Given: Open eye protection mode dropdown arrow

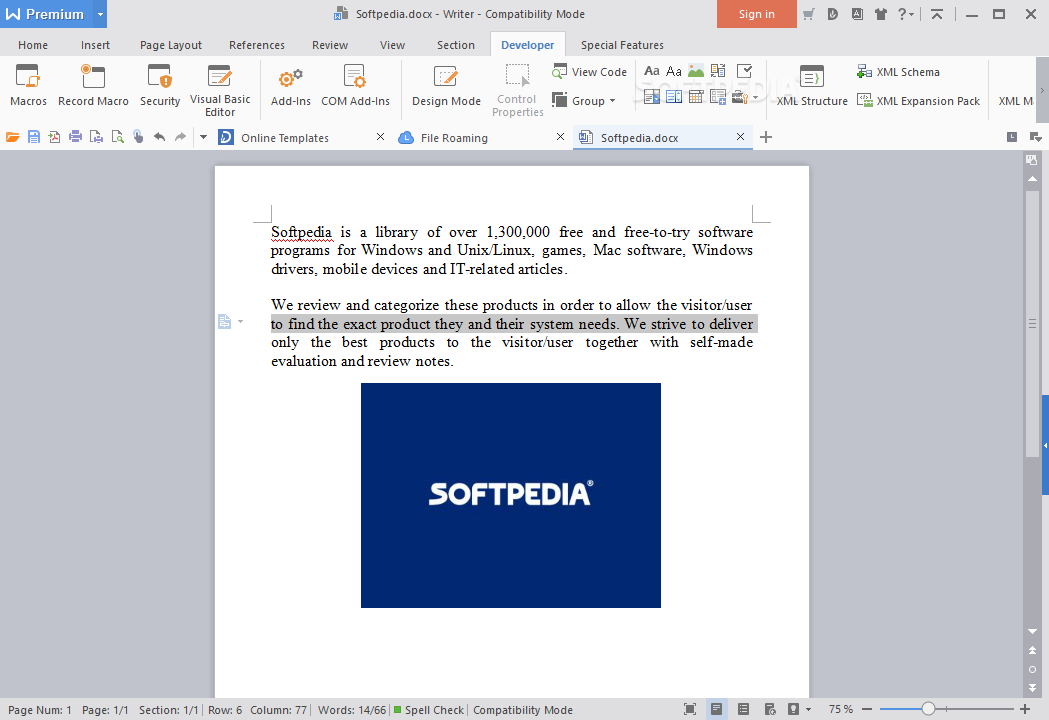Looking at the screenshot, I should point(809,709).
